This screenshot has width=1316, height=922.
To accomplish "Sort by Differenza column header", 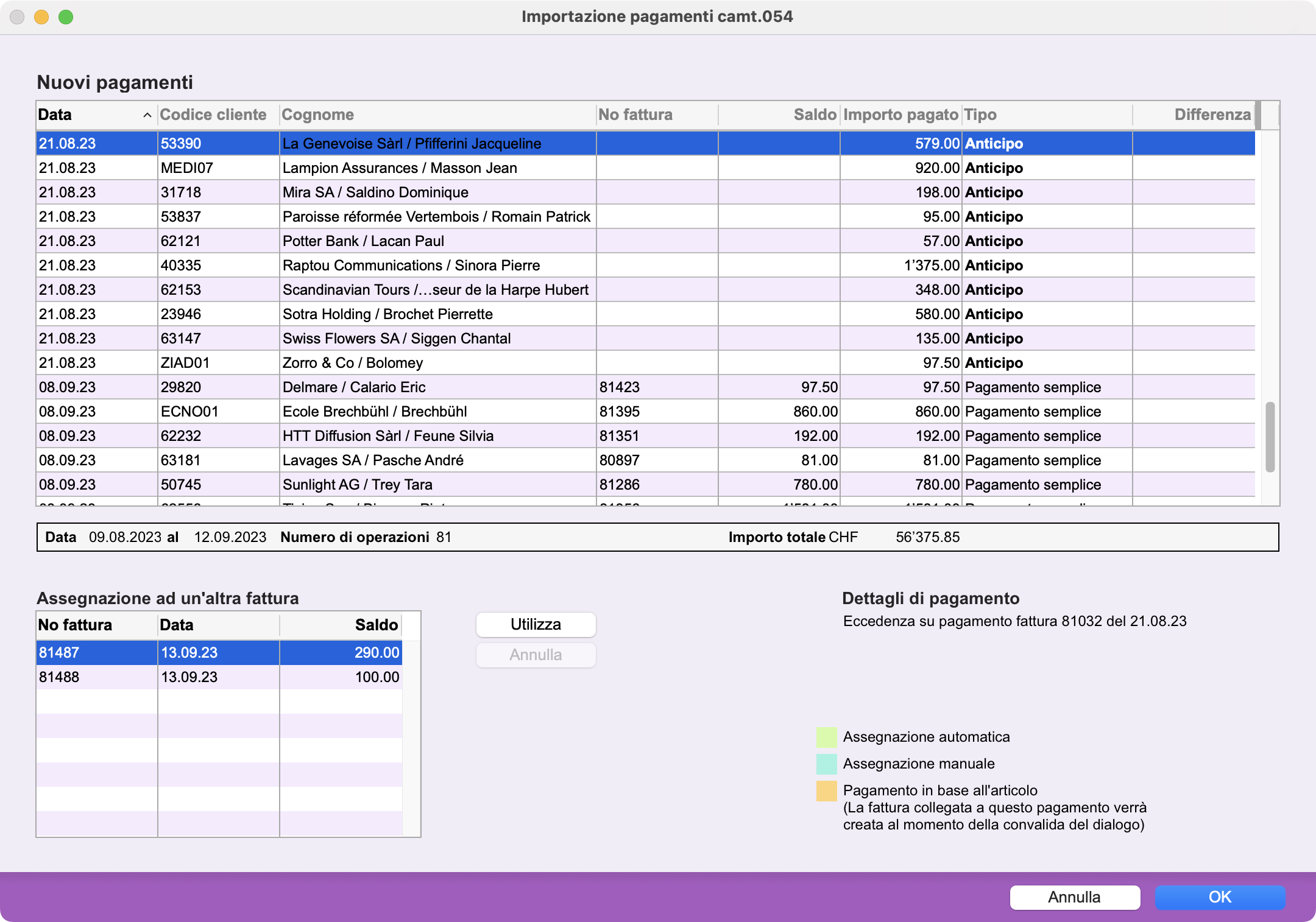I will 1193,114.
